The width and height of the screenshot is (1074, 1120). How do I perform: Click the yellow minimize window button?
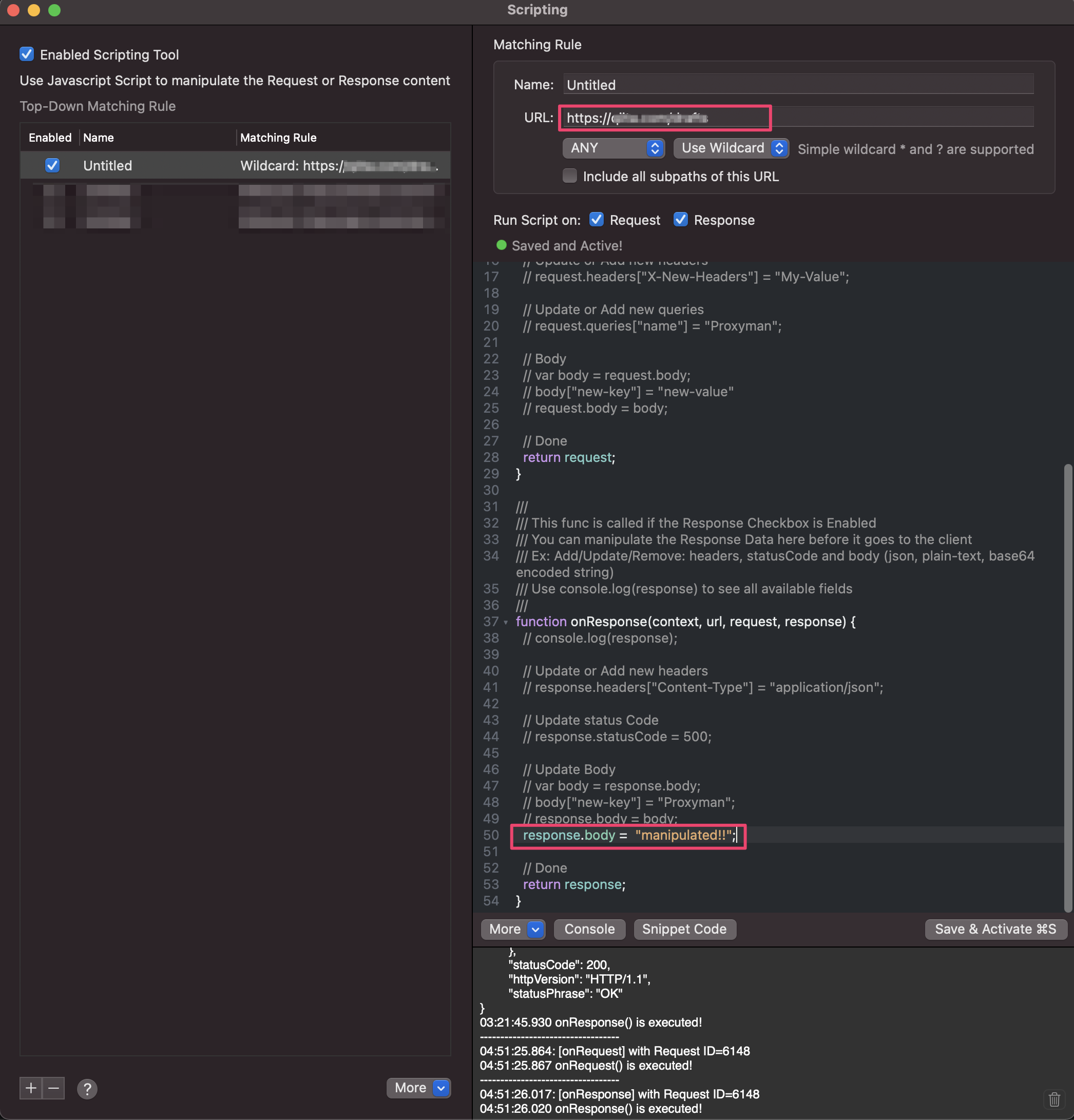(34, 10)
